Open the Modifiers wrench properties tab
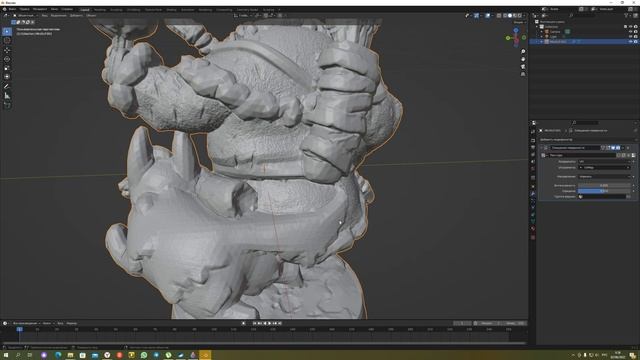 [533, 193]
